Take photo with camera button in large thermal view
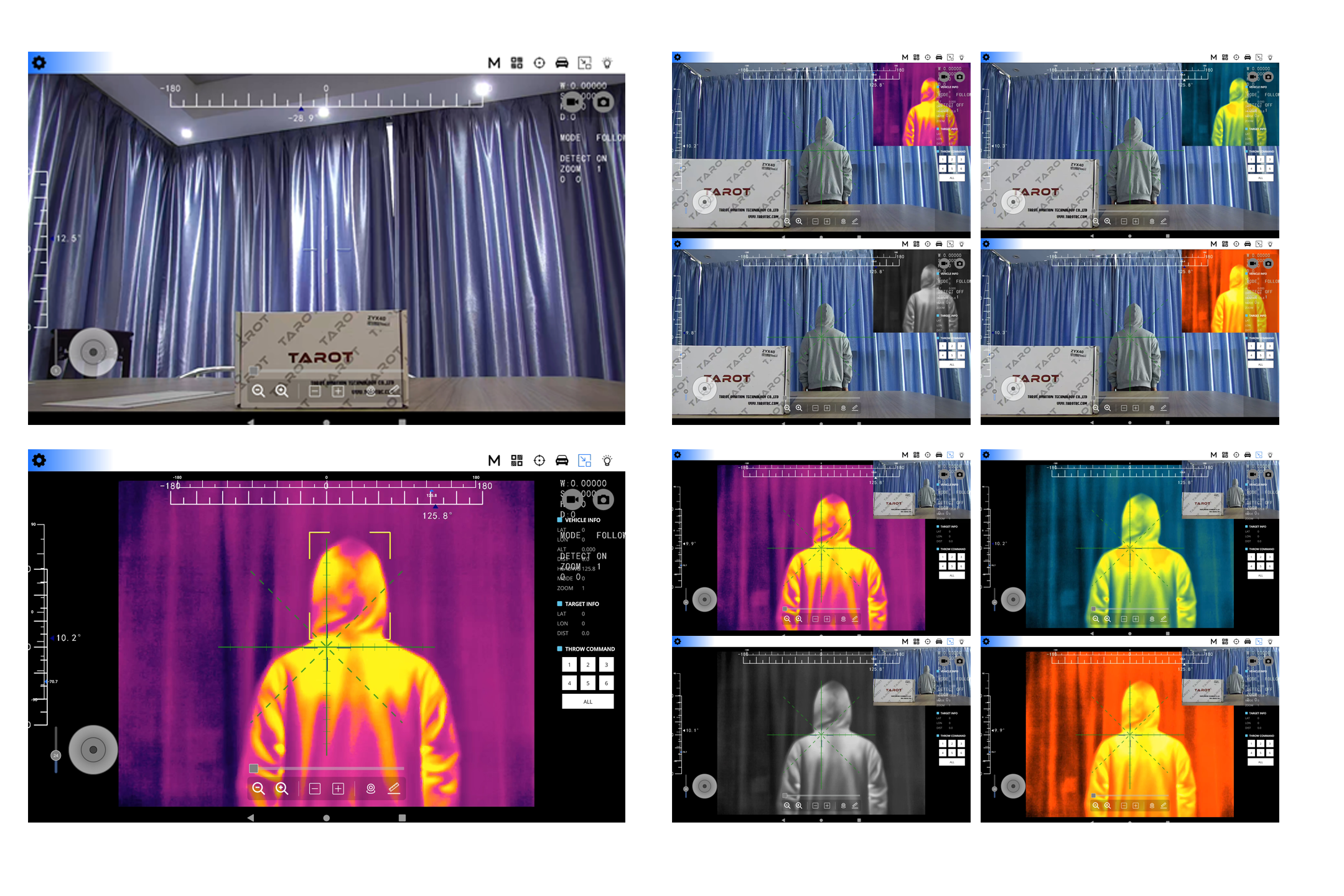Image resolution: width=1344 pixels, height=896 pixels. (x=603, y=499)
